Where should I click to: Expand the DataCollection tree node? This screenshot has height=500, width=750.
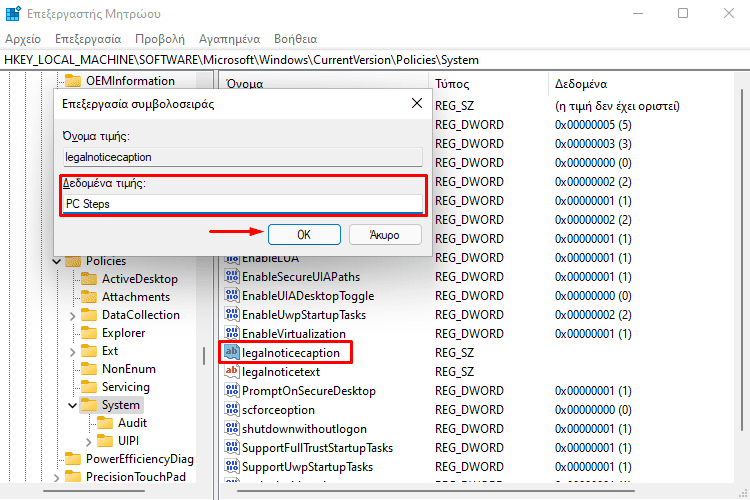point(73,316)
